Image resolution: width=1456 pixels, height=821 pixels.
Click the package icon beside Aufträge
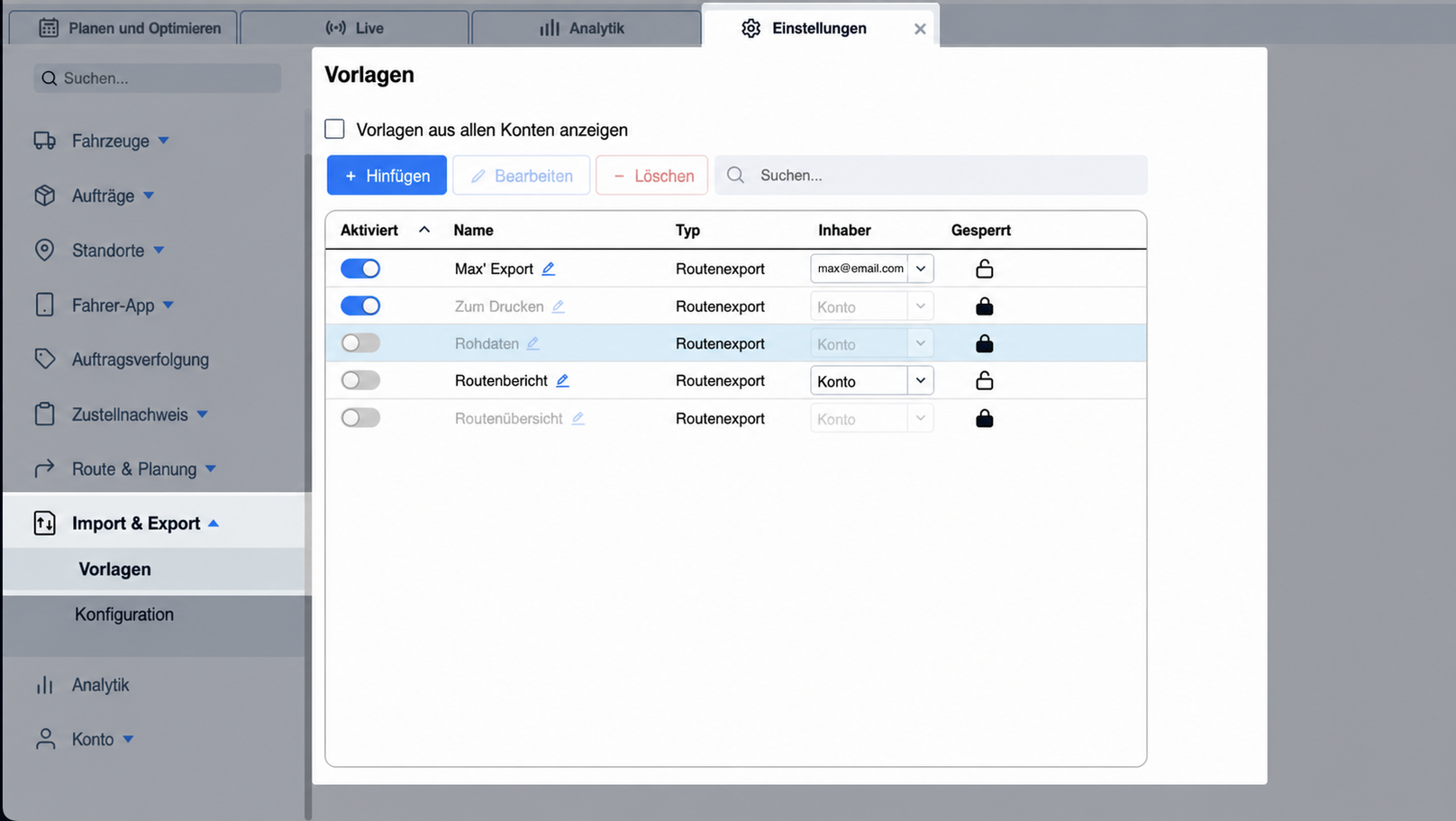[x=44, y=196]
